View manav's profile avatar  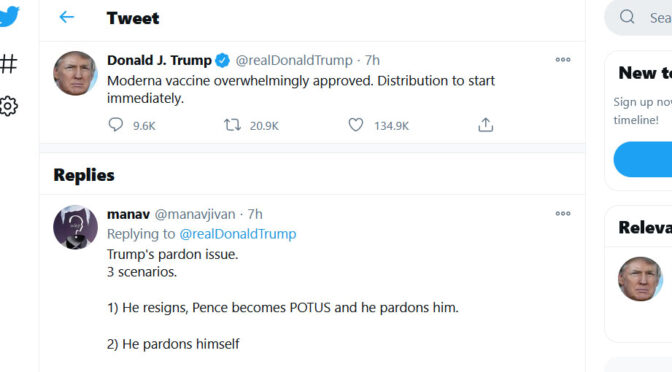pos(75,227)
